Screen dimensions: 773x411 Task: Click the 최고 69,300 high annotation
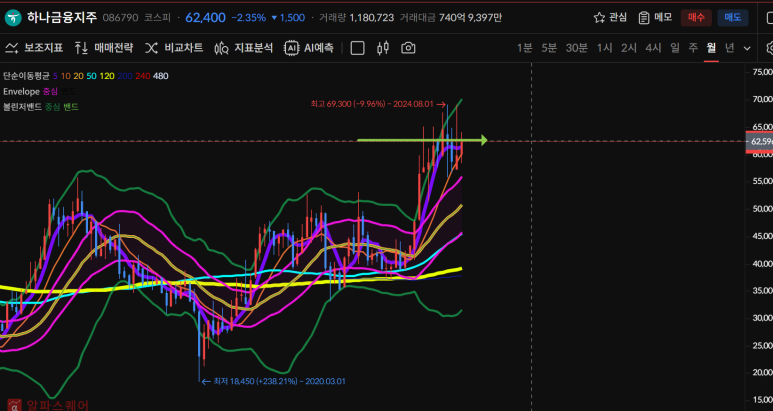[x=378, y=104]
